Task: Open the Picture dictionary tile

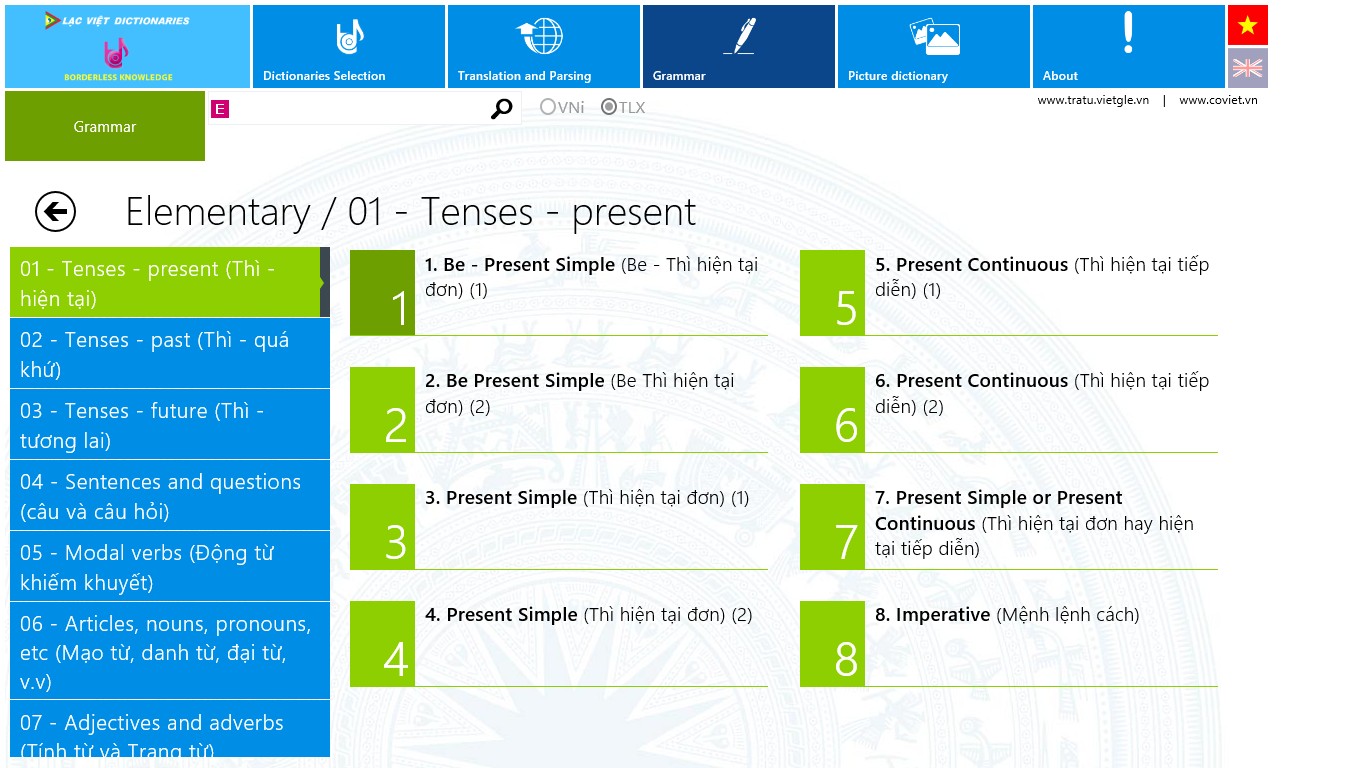Action: pos(933,47)
